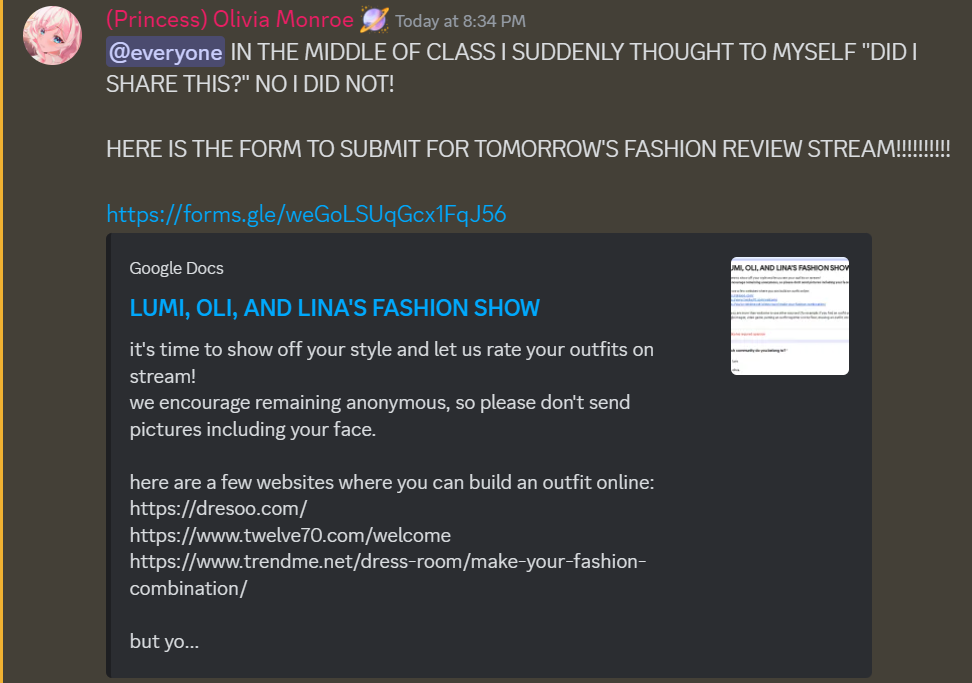This screenshot has width=972, height=683.
Task: Click the twelve70.com/welcome URL
Action: tap(290, 535)
